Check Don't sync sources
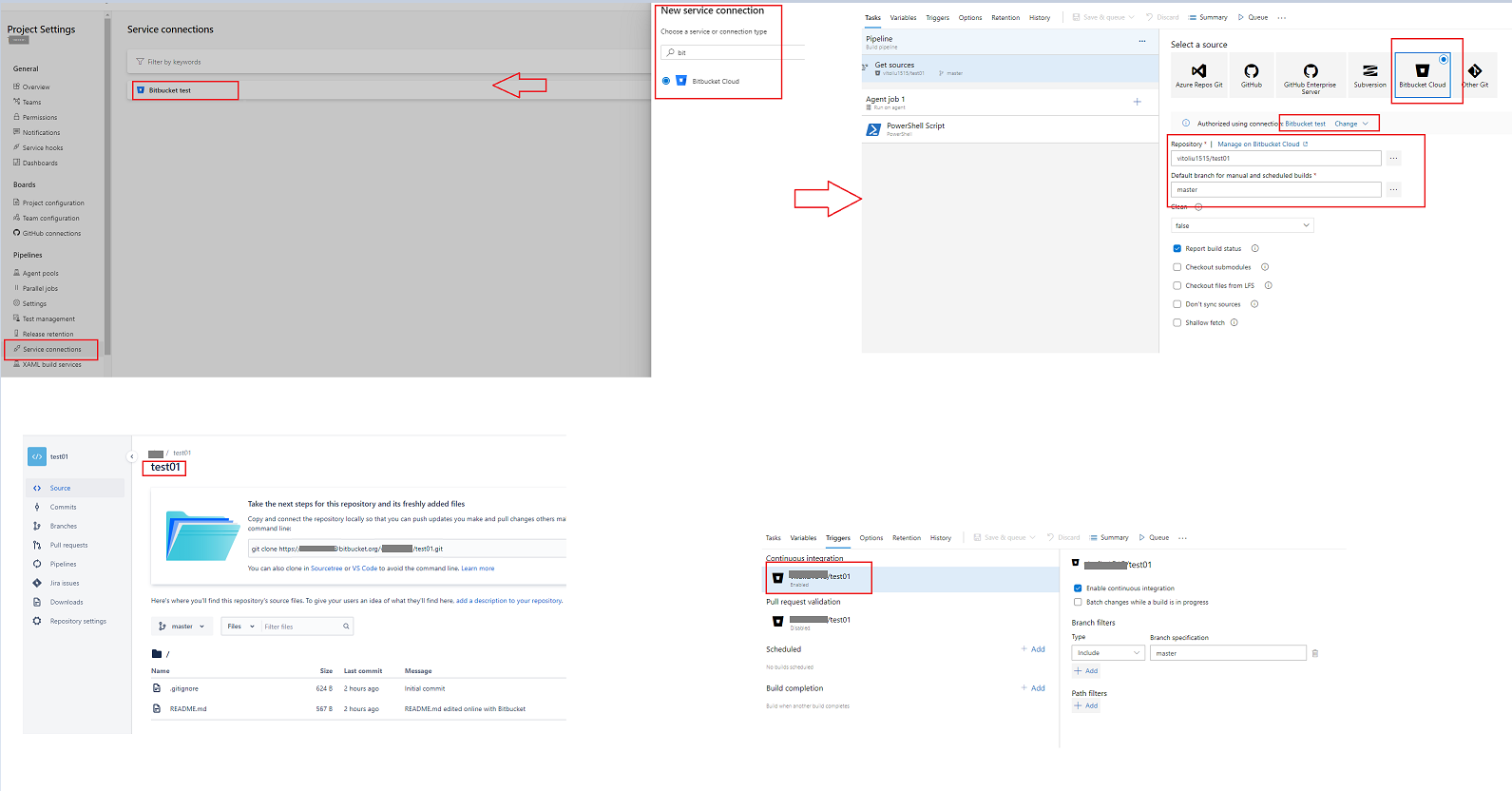Screen dimensions: 1512x791 pyautogui.click(x=1177, y=304)
